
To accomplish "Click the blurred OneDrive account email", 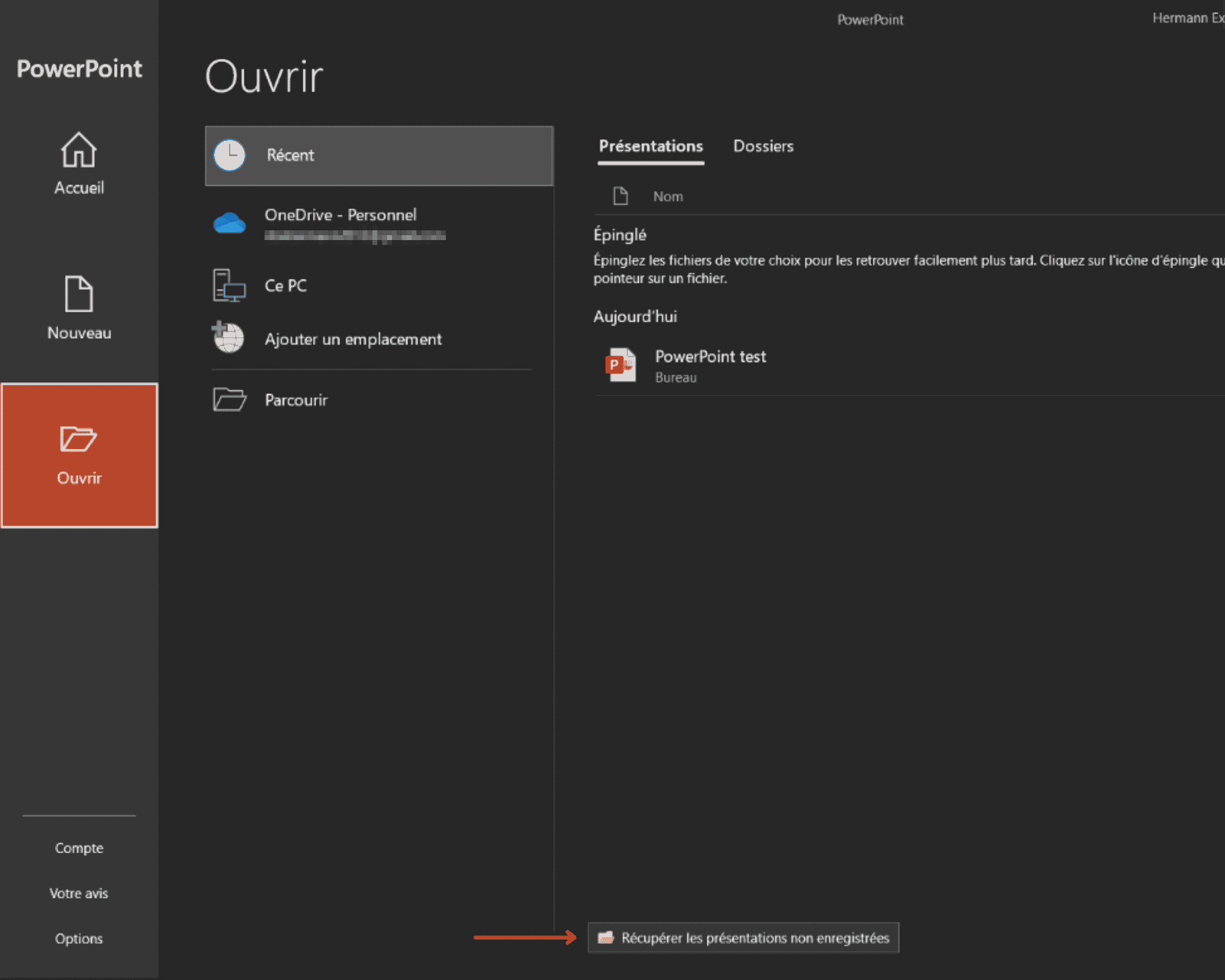I will (355, 236).
